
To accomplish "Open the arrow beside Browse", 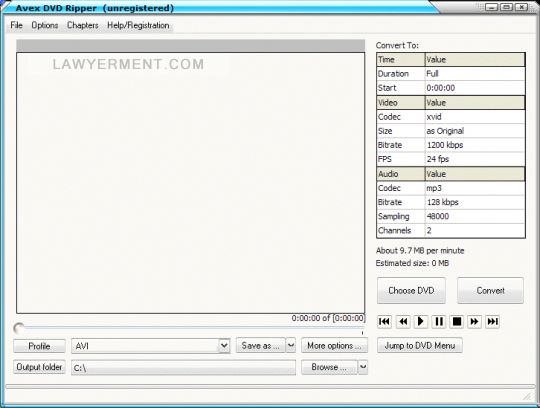I will pyautogui.click(x=363, y=367).
